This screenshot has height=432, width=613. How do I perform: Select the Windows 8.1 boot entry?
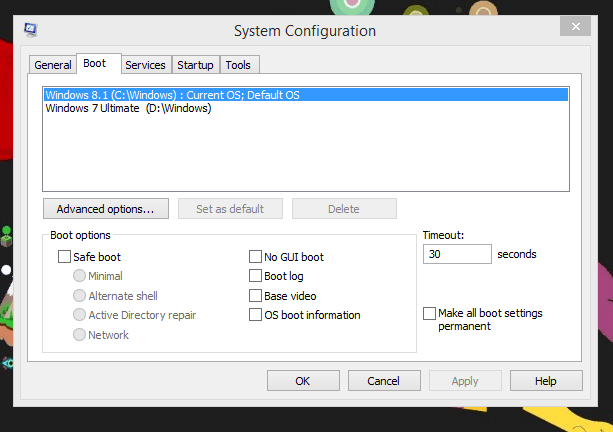click(172, 95)
